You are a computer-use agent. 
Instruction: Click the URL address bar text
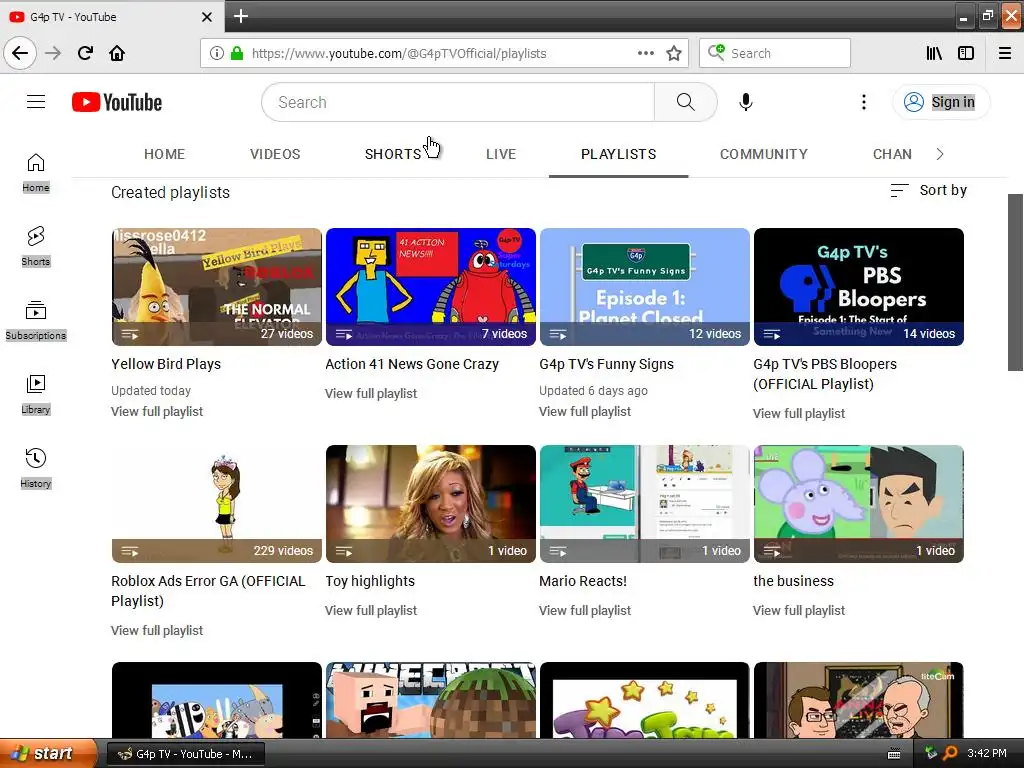click(399, 54)
